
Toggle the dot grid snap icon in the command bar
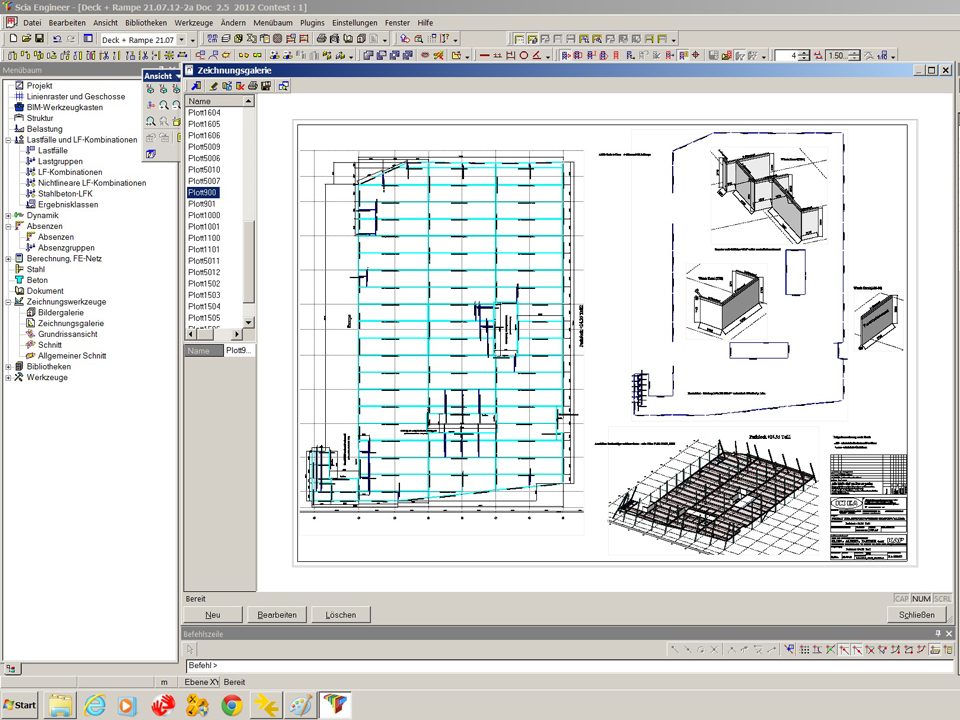coord(805,650)
